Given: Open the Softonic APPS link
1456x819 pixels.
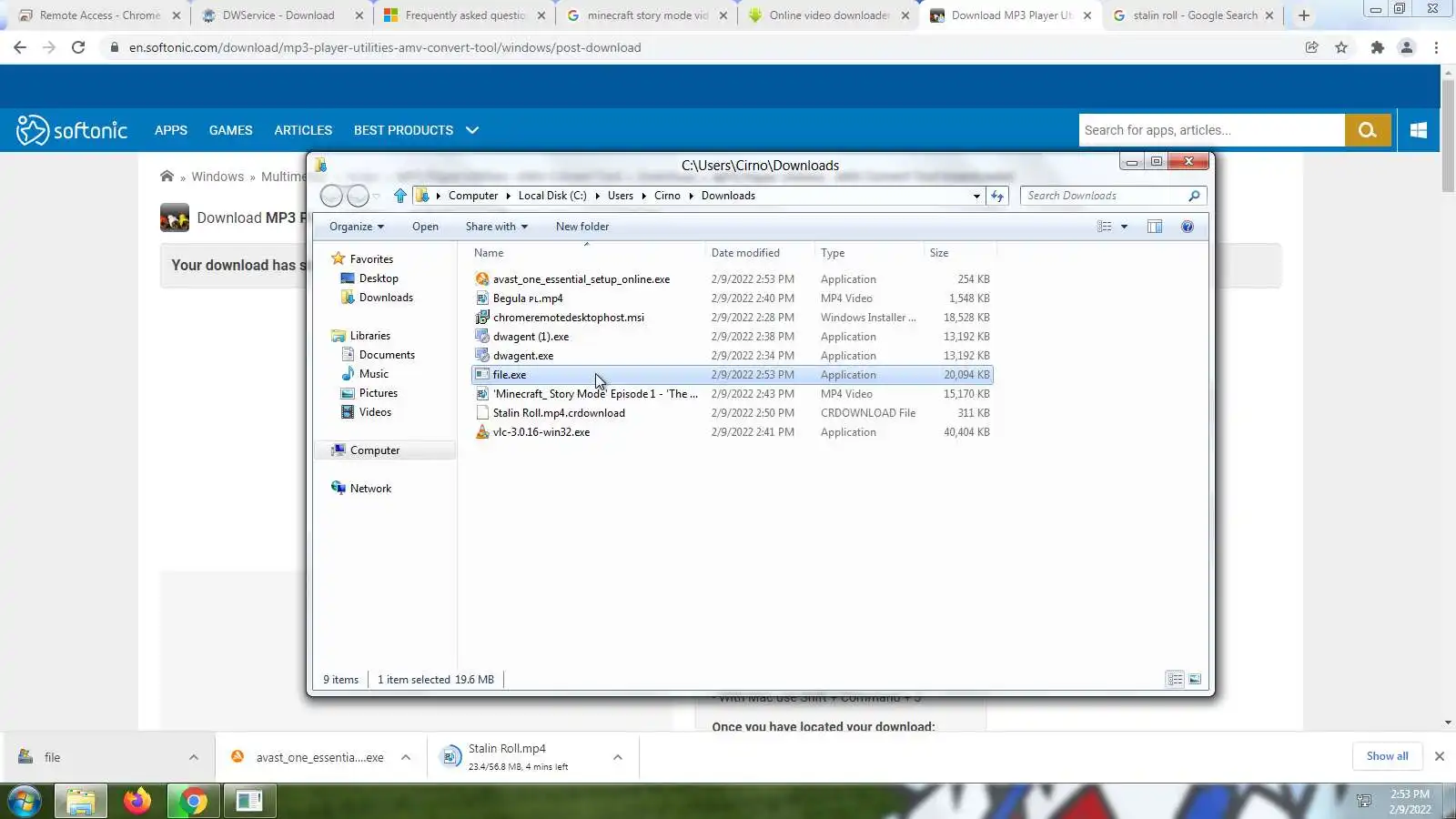Looking at the screenshot, I should 171,130.
